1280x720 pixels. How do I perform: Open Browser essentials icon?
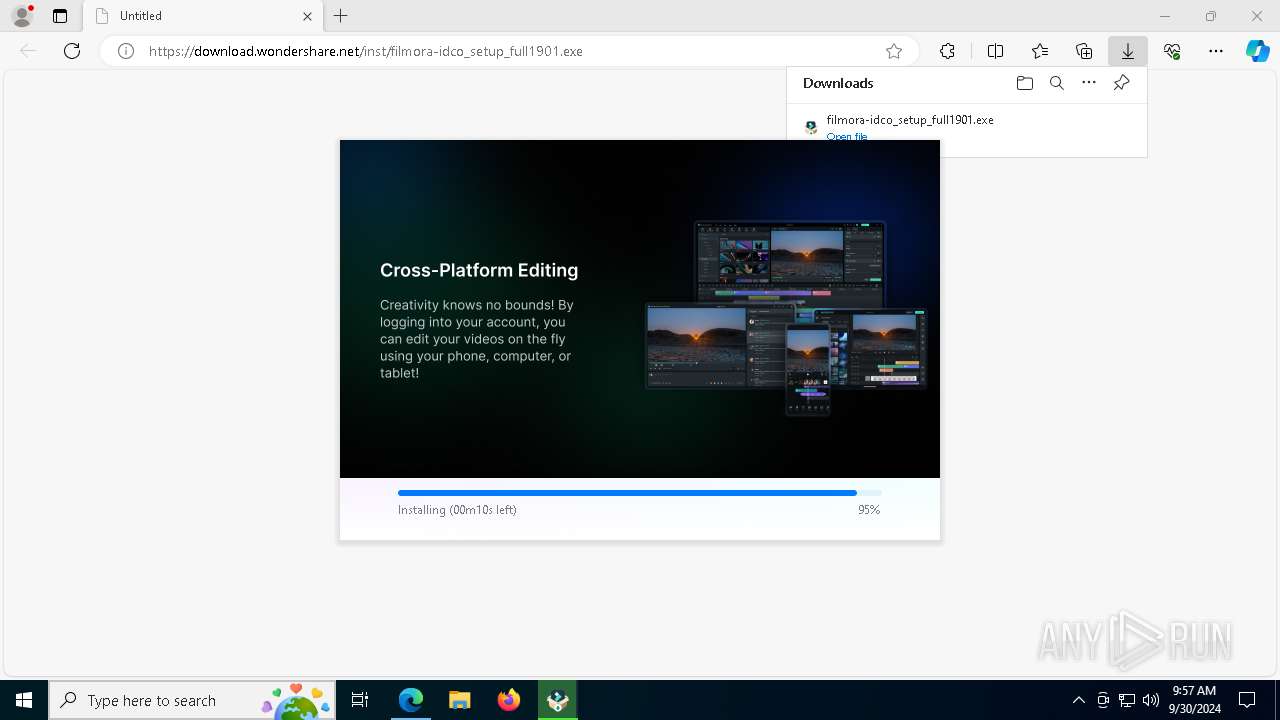tap(1172, 51)
